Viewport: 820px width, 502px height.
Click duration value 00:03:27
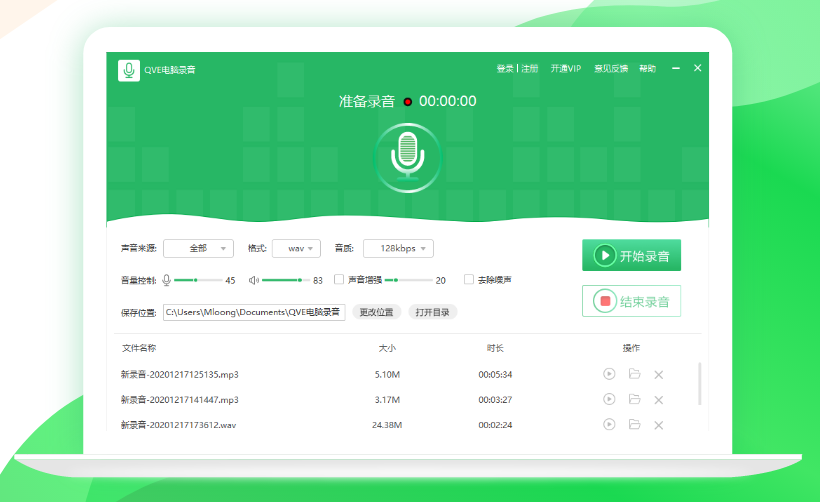click(x=495, y=400)
